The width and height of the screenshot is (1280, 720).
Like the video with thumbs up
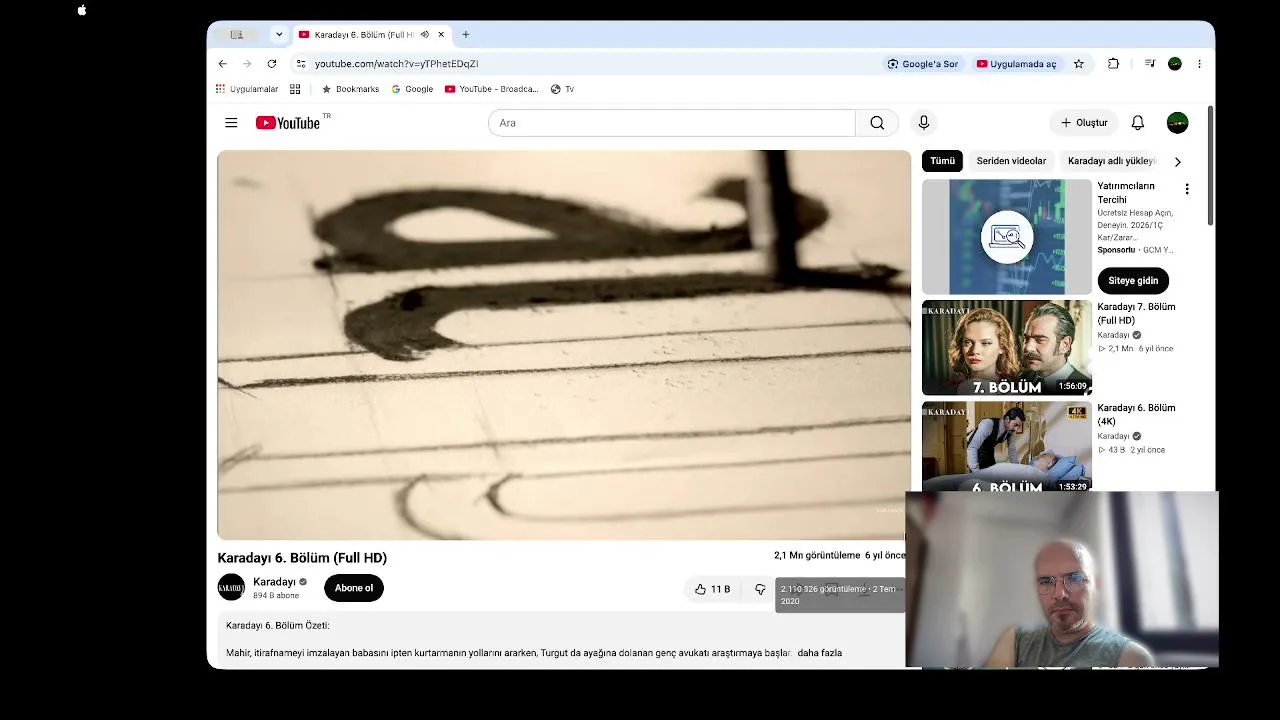click(712, 590)
